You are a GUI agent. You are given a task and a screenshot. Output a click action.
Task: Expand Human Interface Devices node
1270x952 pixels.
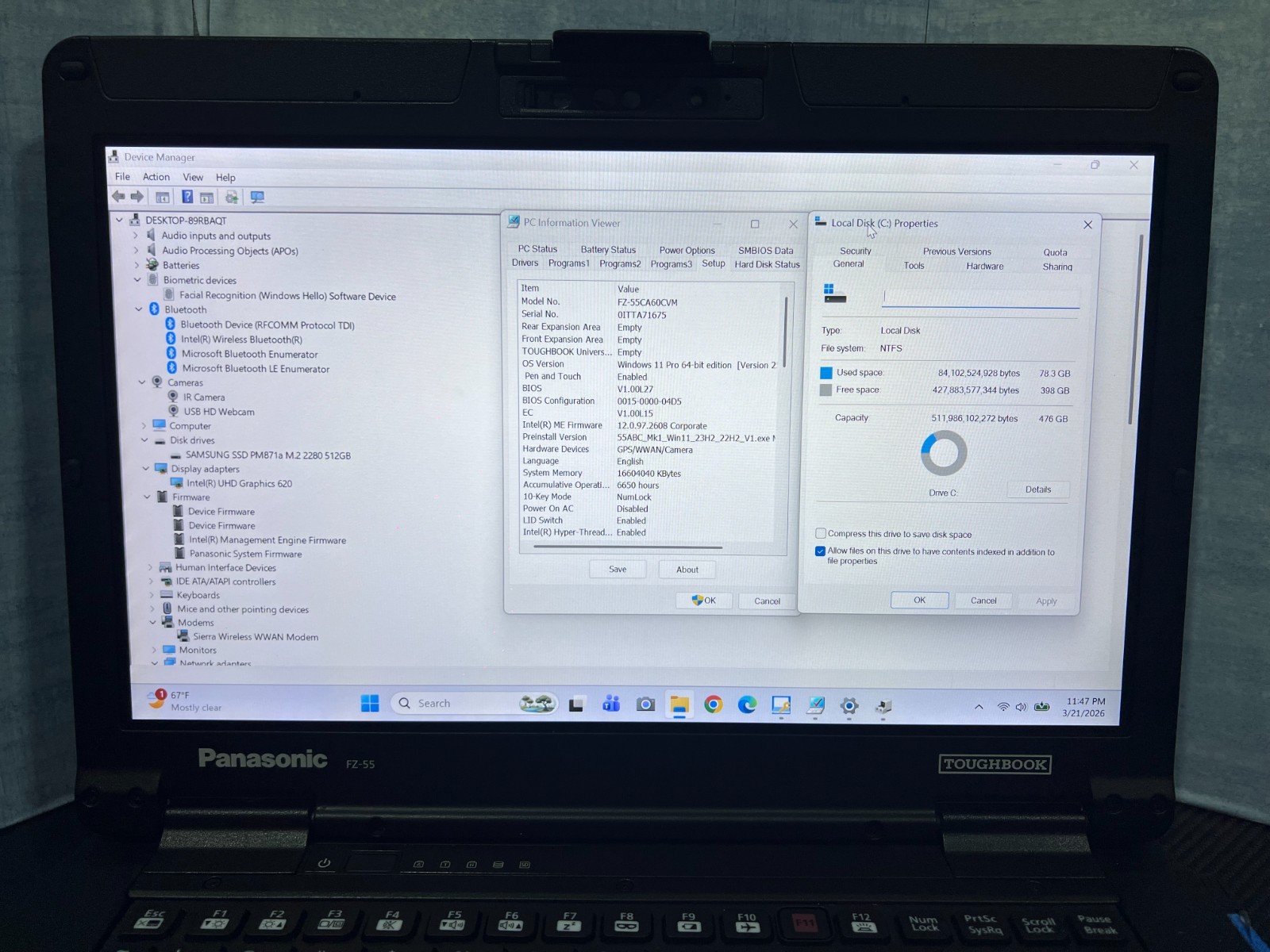pyautogui.click(x=150, y=568)
